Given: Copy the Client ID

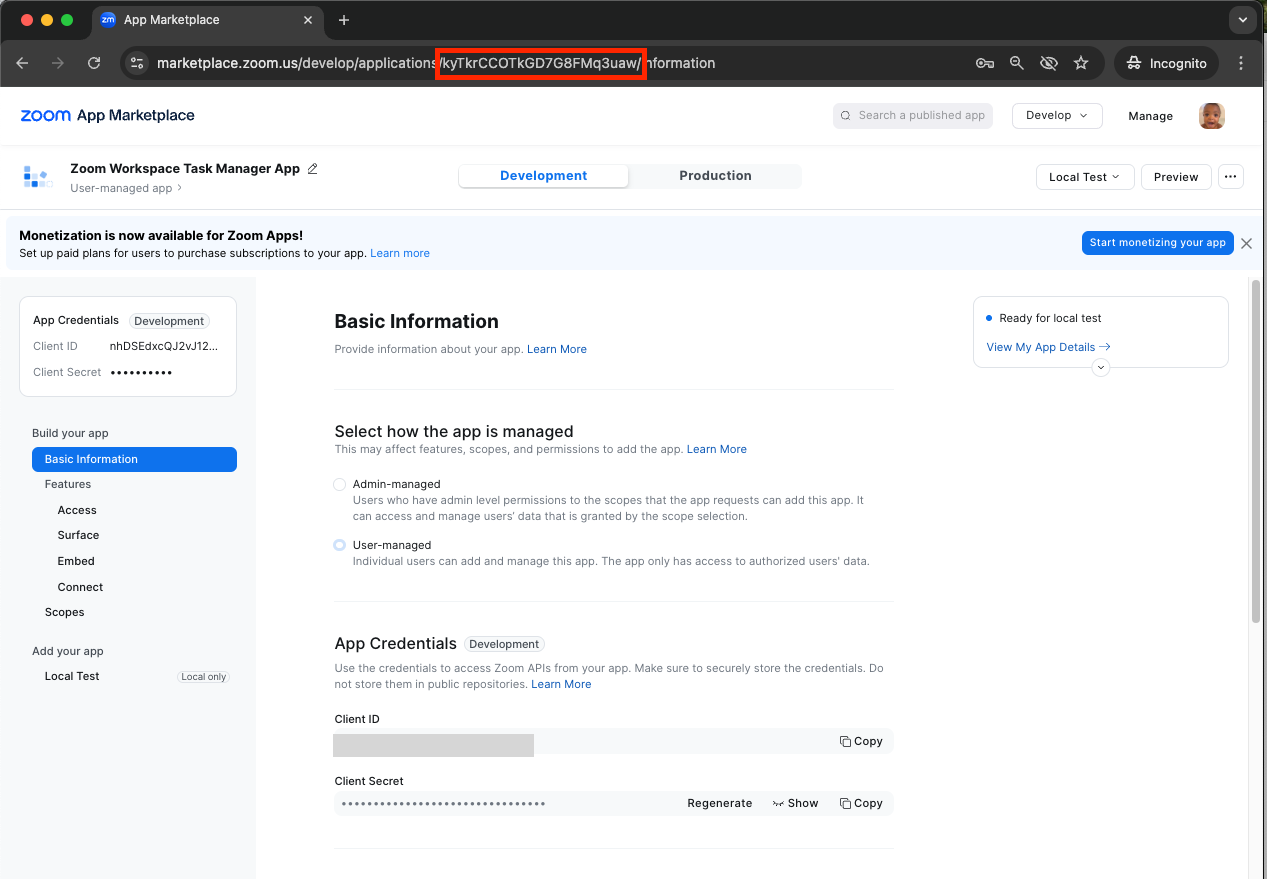Looking at the screenshot, I should 860,741.
